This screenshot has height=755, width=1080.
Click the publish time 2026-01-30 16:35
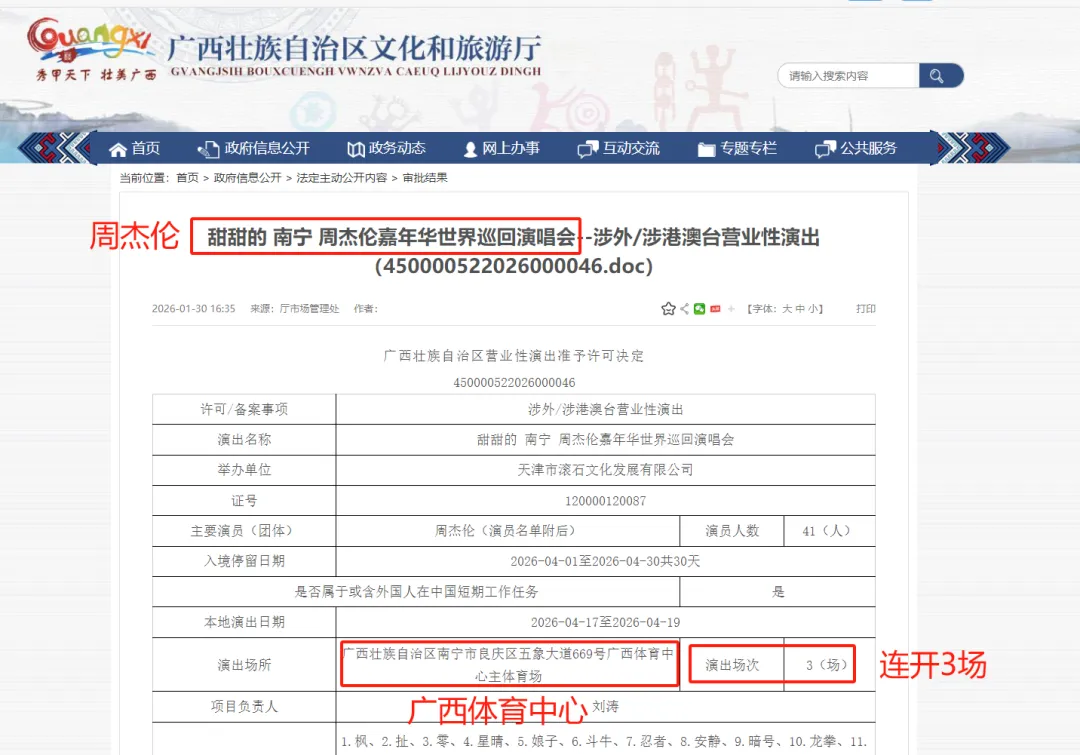pyautogui.click(x=194, y=309)
